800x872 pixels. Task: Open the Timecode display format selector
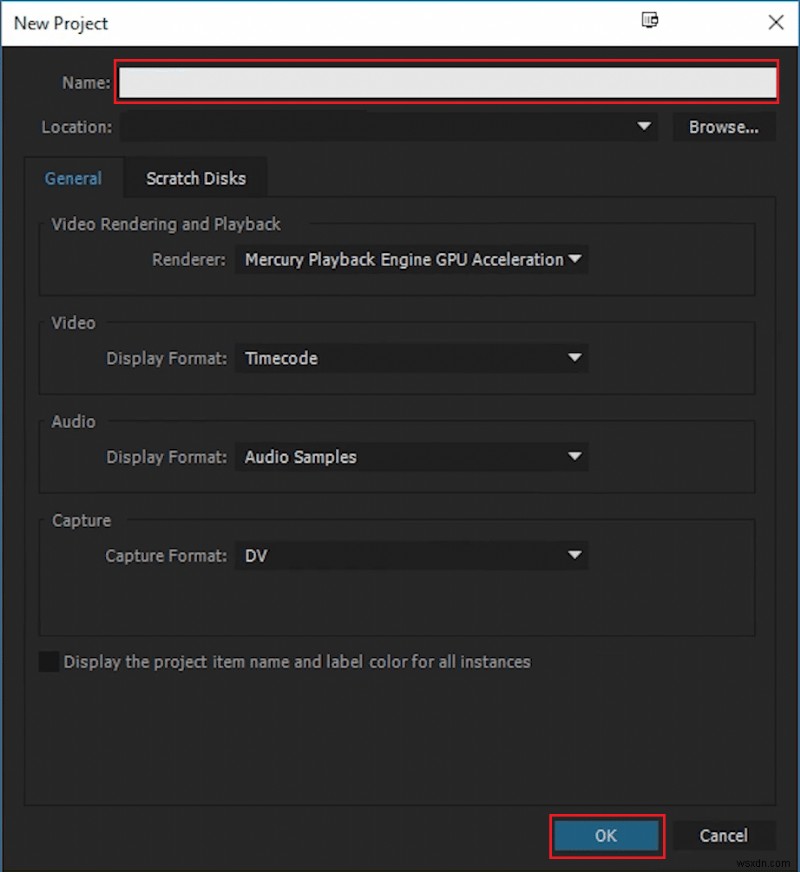point(410,358)
